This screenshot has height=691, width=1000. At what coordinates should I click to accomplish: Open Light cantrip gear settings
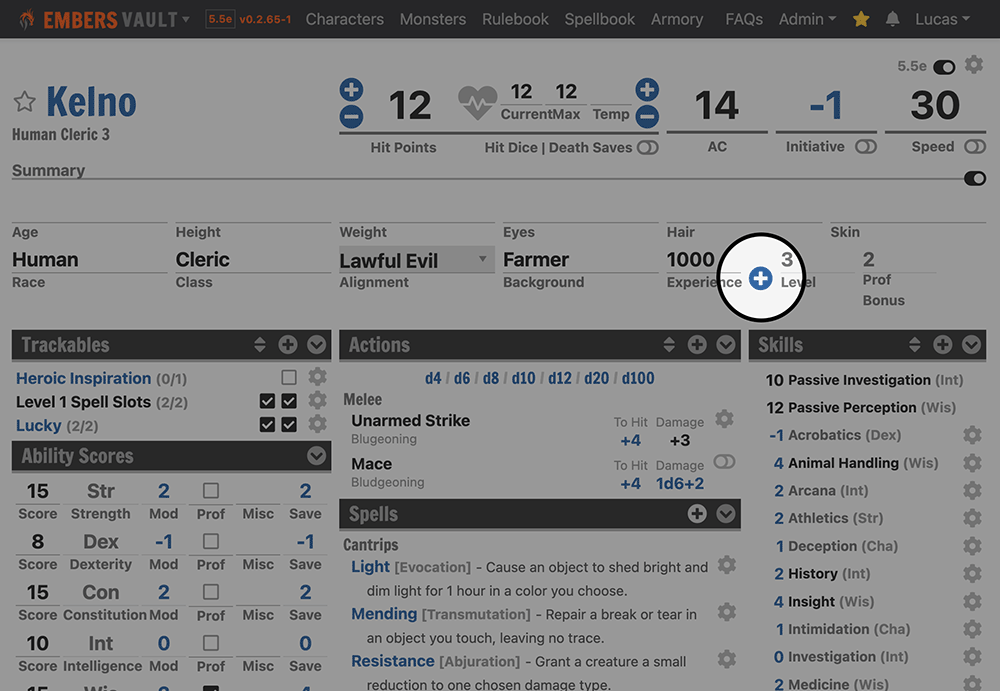[726, 565]
